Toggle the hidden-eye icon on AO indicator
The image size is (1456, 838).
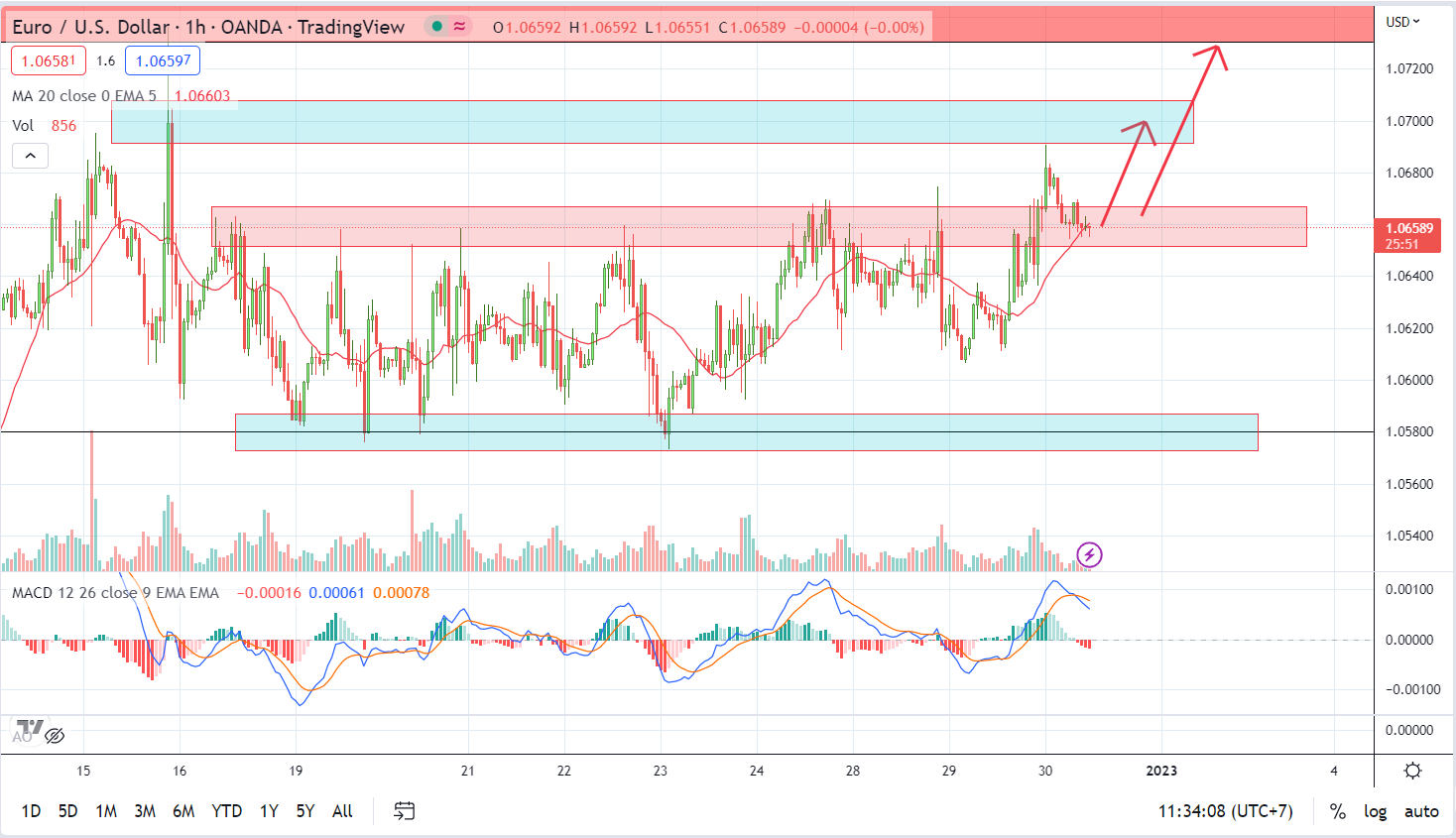(55, 736)
